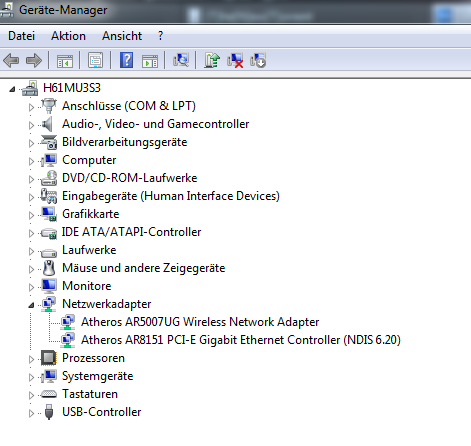Image resolution: width=471 pixels, height=446 pixels.
Task: Click the Update driver software icon
Action: point(212,60)
